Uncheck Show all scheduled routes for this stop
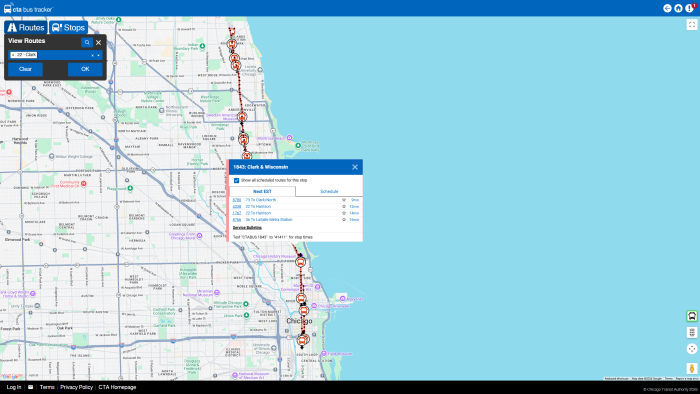The height and width of the screenshot is (394, 700). (x=237, y=180)
